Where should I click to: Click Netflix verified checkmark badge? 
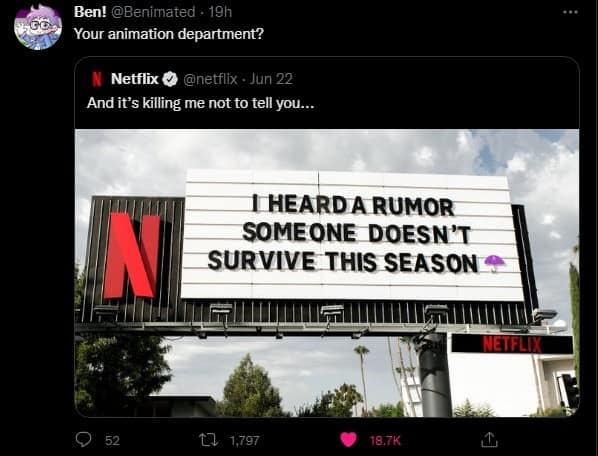(x=170, y=79)
